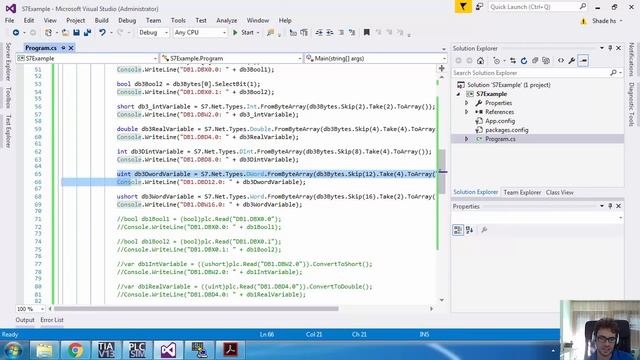
Task: Collapse All in Solution Explorer
Action: (x=535, y=60)
